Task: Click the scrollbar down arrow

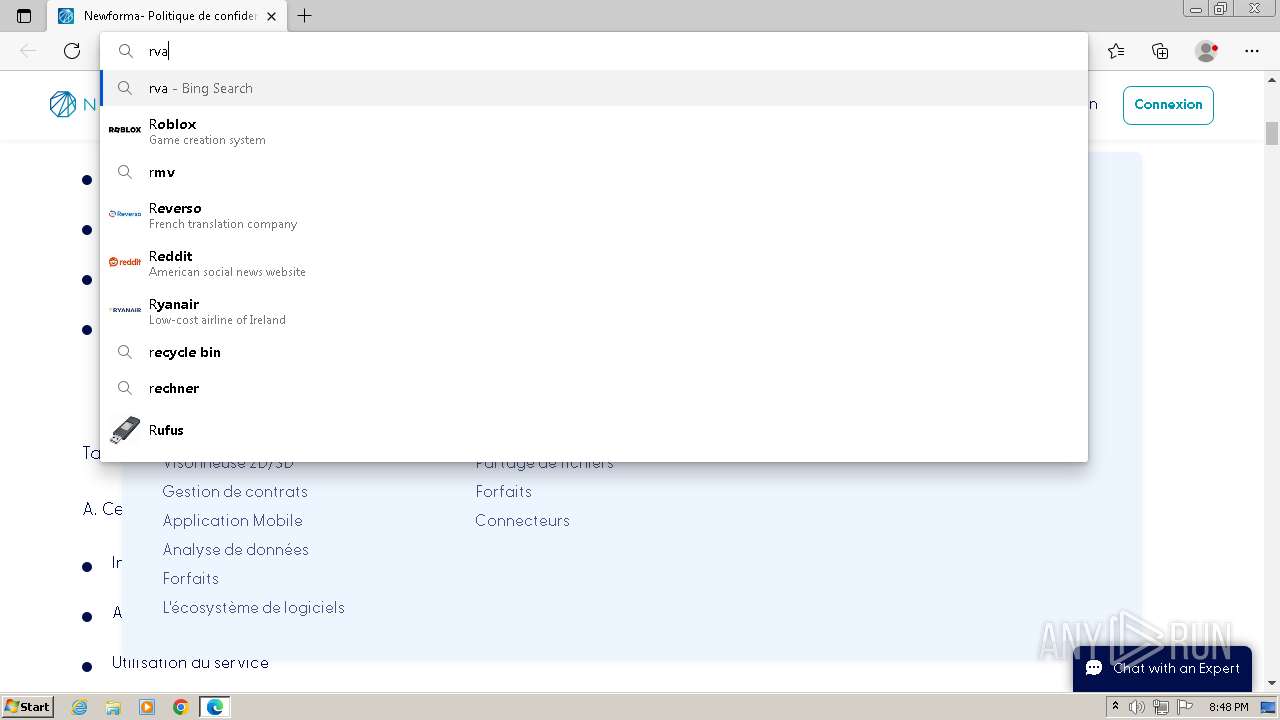Action: tap(1272, 683)
